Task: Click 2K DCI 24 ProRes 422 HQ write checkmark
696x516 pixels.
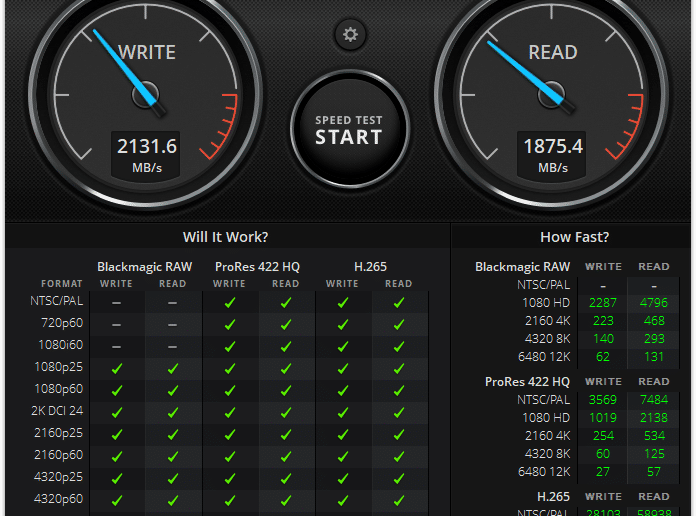Action: 230,412
